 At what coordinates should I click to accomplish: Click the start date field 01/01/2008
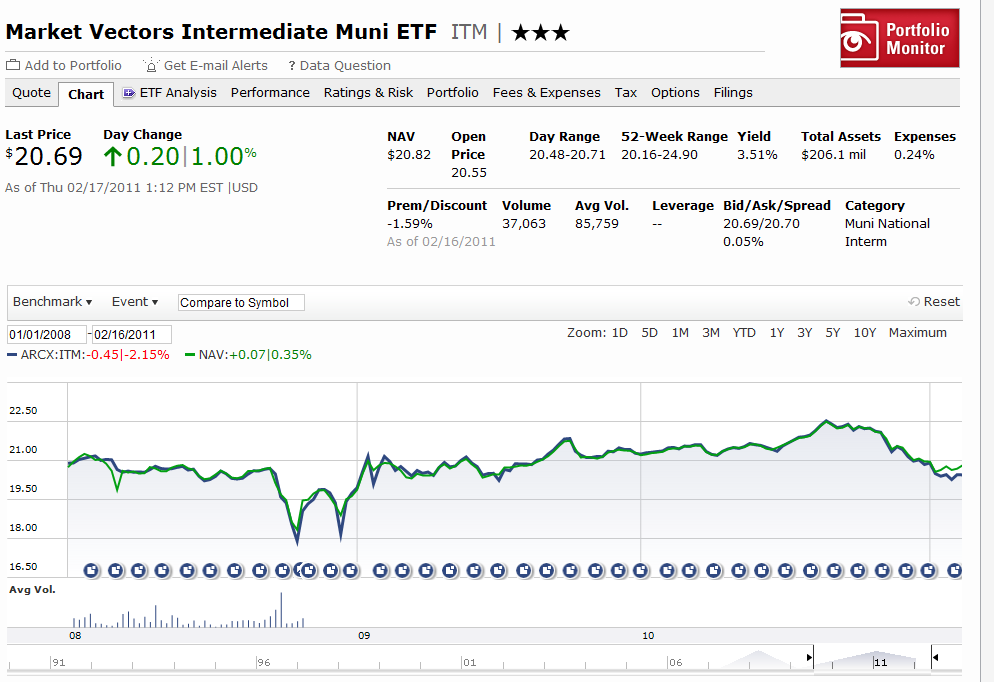tap(47, 335)
